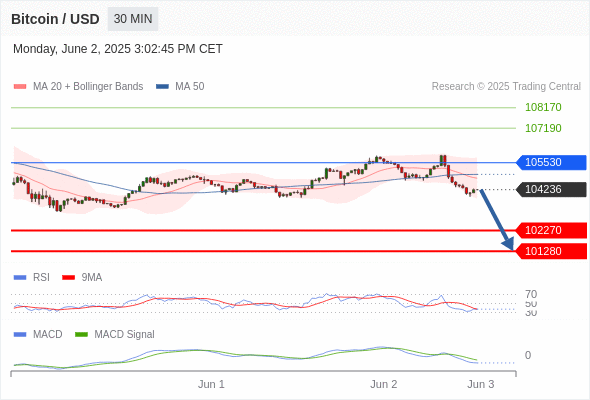
Task: Select the 105530 blue pivot price tag
Action: (x=550, y=163)
